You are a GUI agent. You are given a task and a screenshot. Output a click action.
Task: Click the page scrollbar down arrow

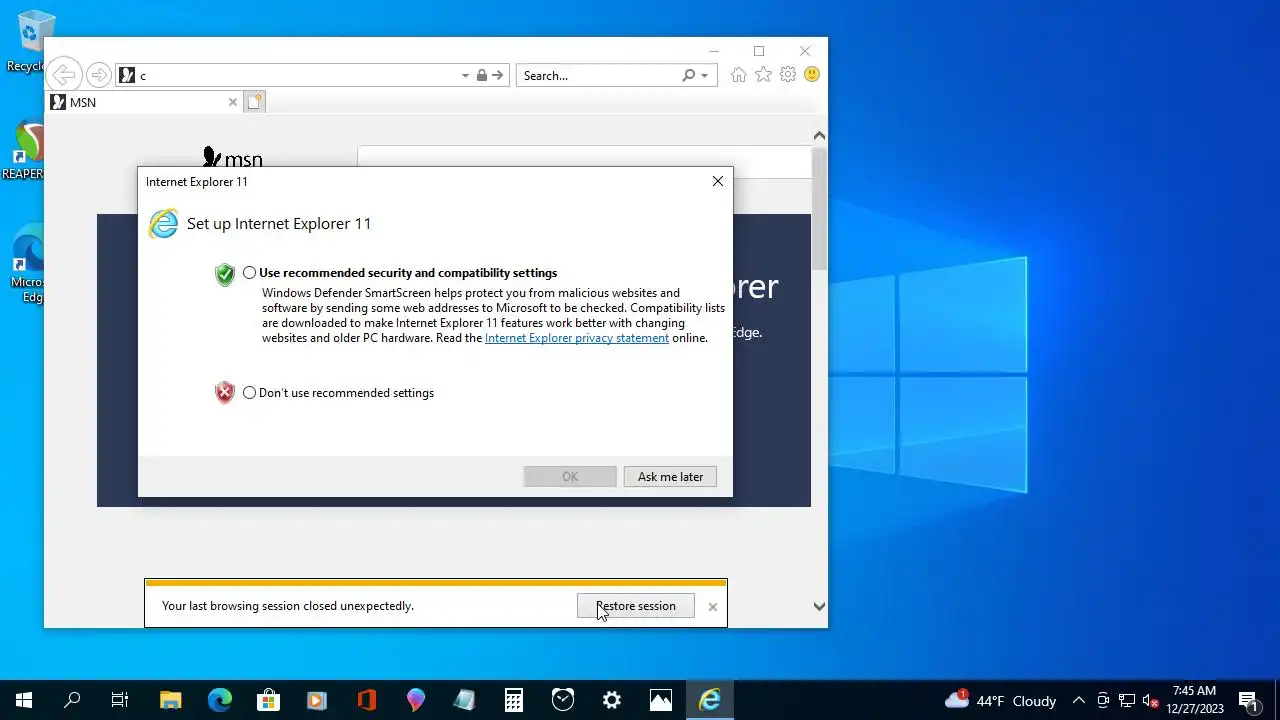coord(819,606)
